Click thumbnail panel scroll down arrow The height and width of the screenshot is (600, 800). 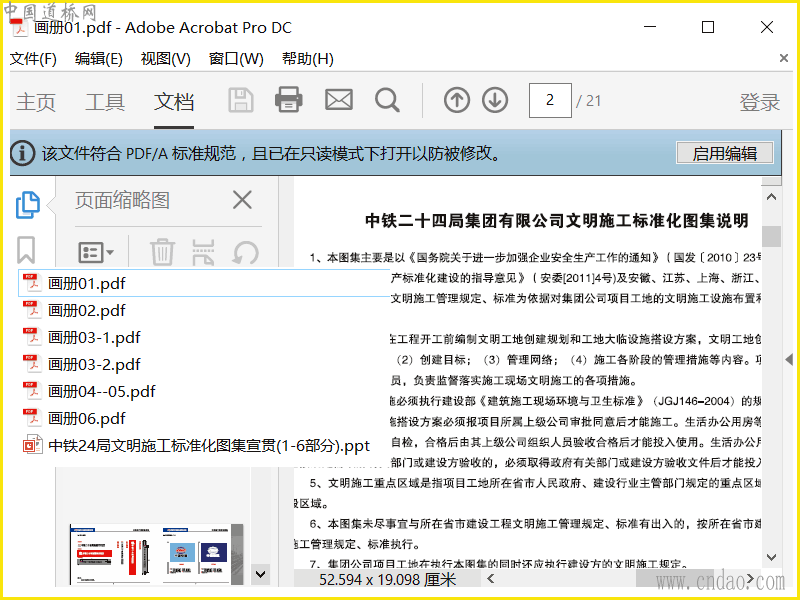click(261, 574)
